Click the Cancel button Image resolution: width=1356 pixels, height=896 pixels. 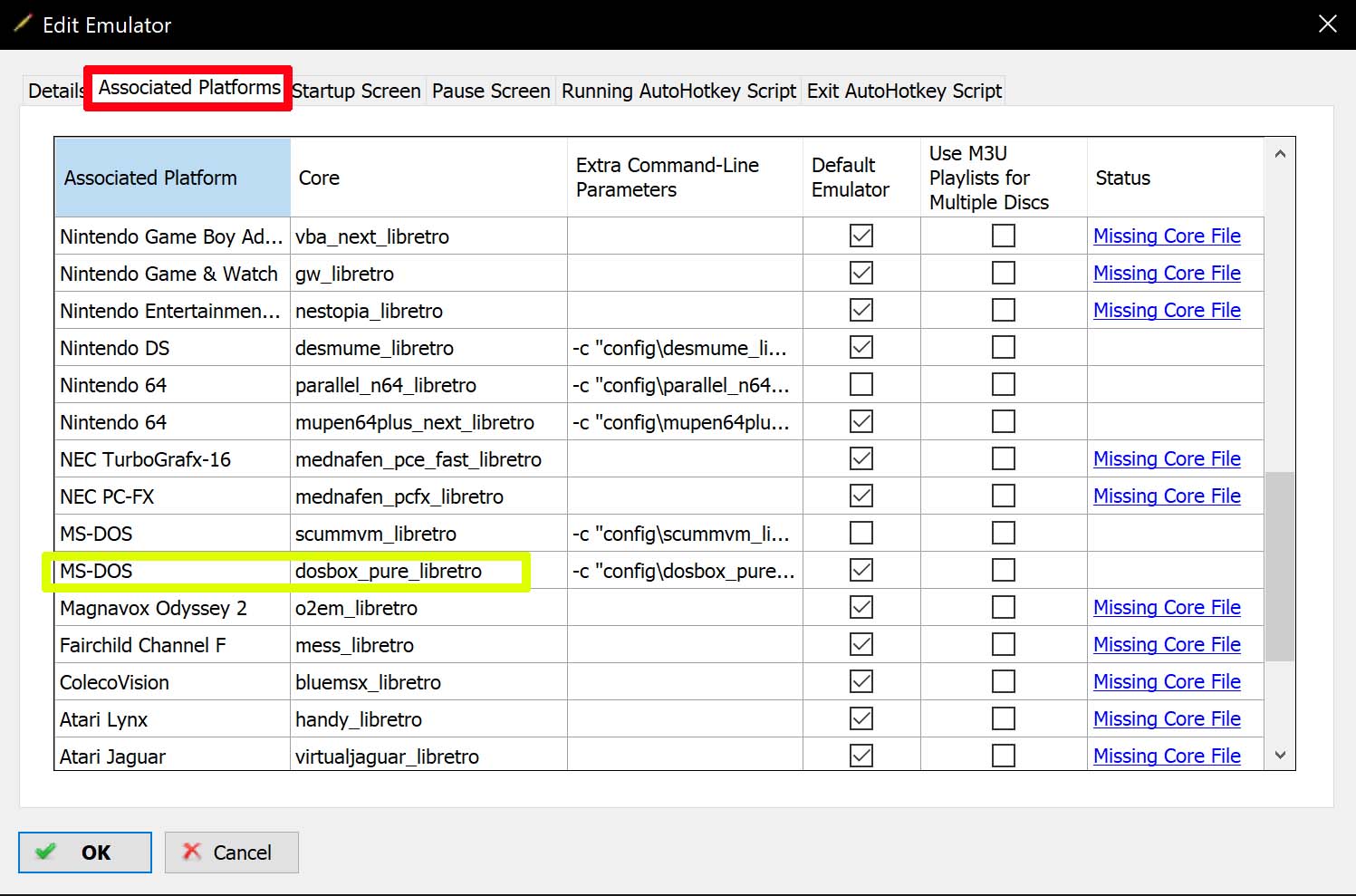[232, 853]
